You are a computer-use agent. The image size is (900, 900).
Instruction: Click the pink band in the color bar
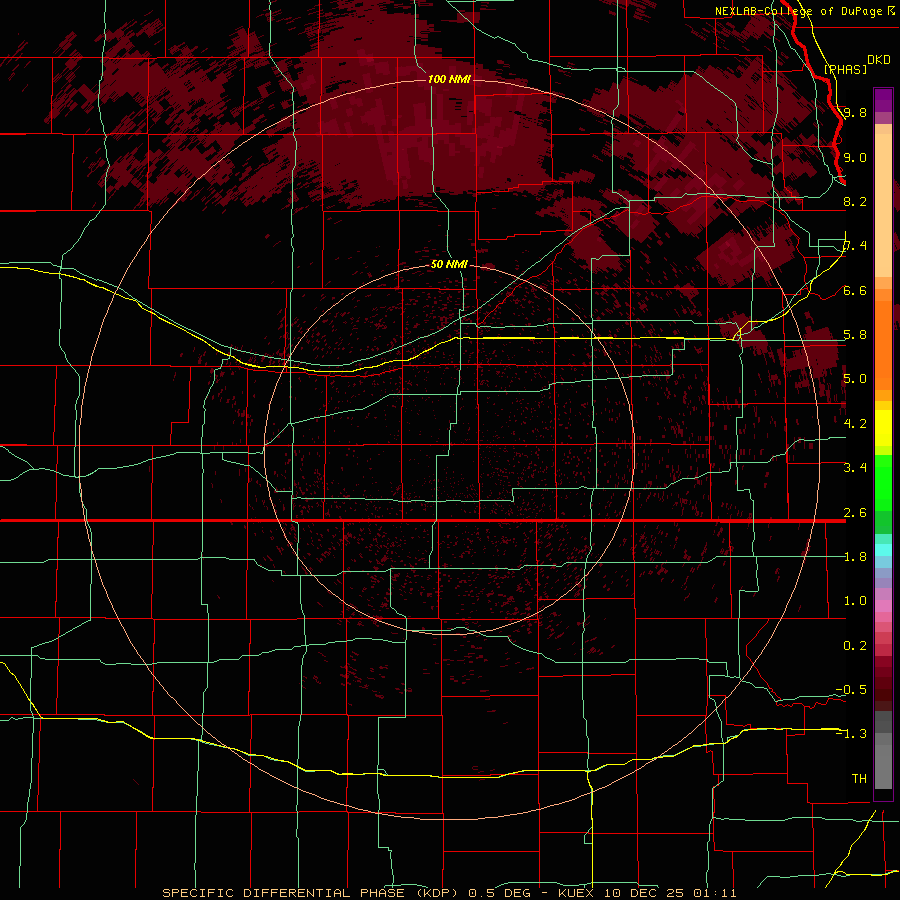(883, 606)
